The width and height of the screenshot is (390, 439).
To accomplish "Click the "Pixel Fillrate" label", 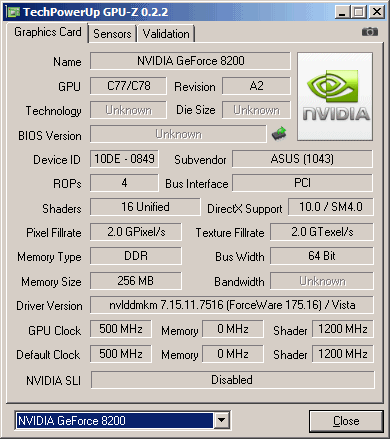I will (x=54, y=233).
